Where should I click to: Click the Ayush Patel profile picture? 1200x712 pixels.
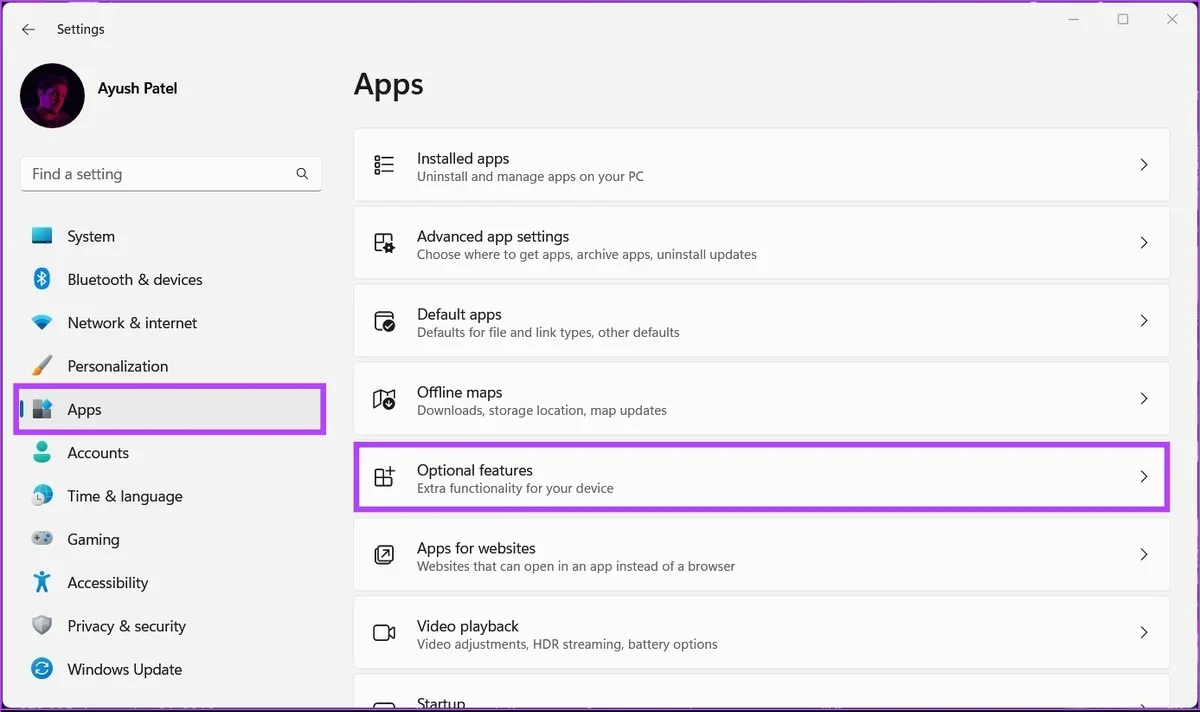(52, 96)
